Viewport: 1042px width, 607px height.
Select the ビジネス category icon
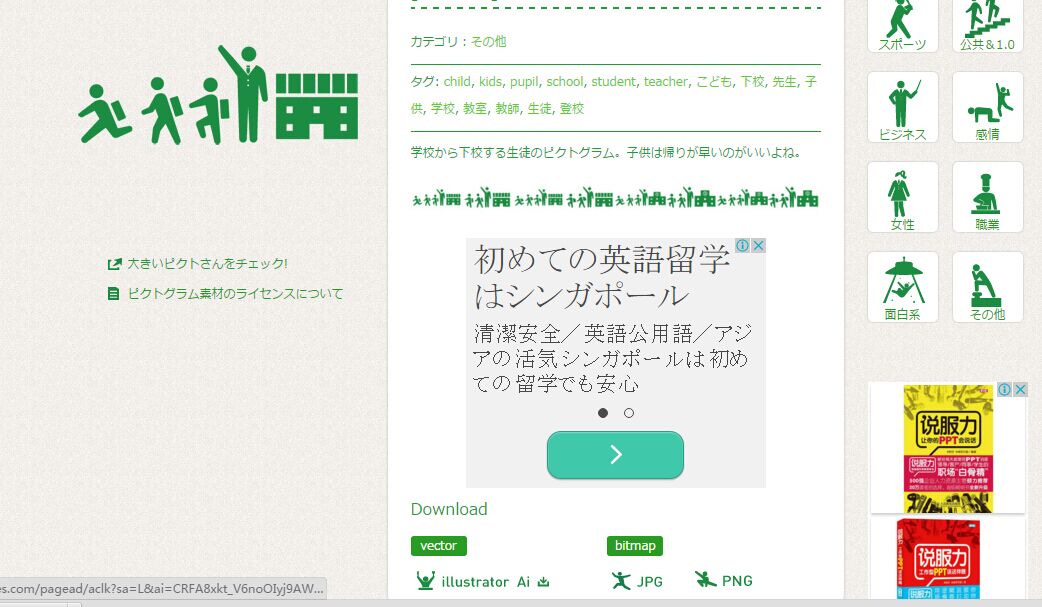(902, 106)
